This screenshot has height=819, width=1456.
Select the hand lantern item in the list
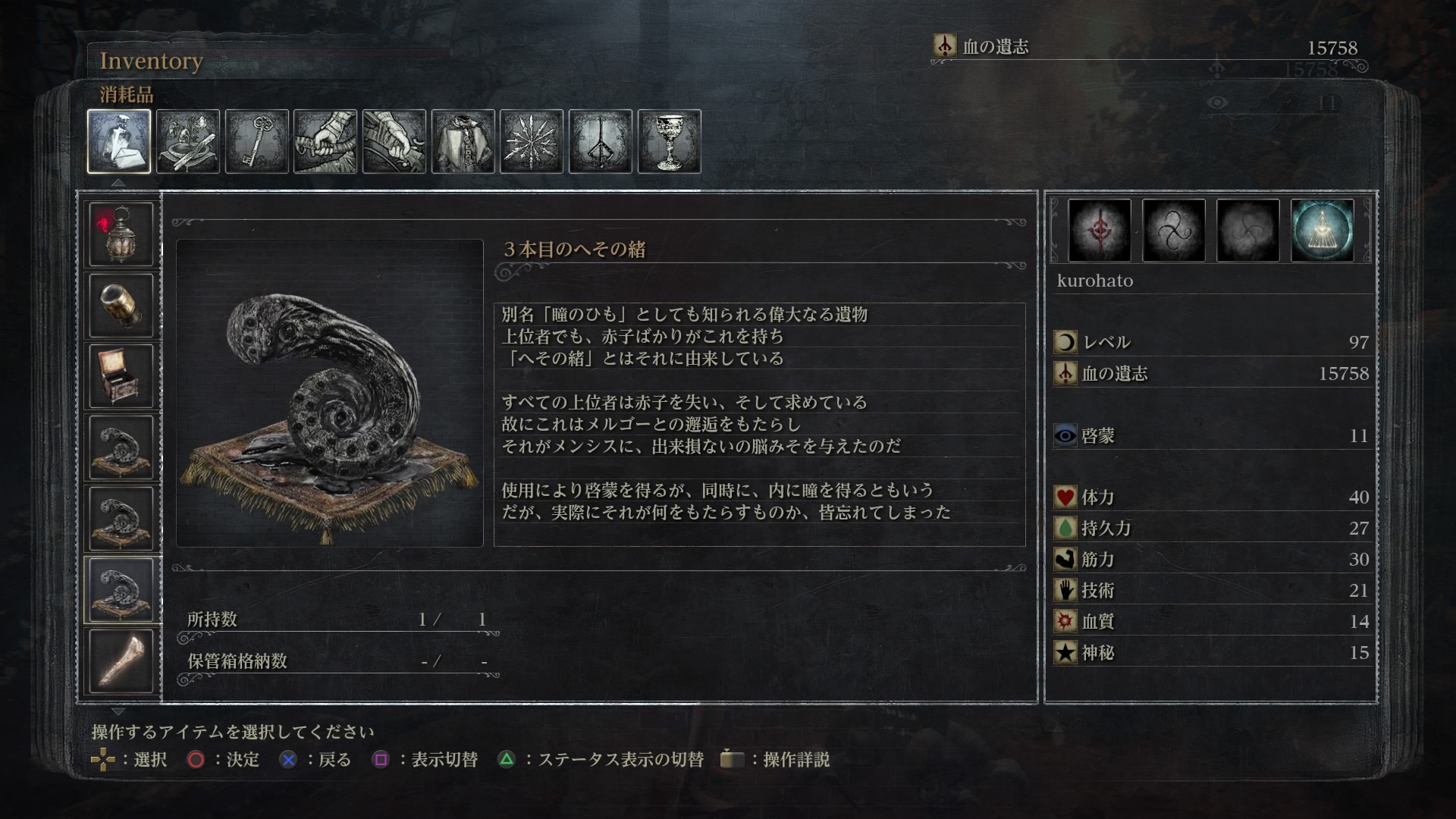121,234
